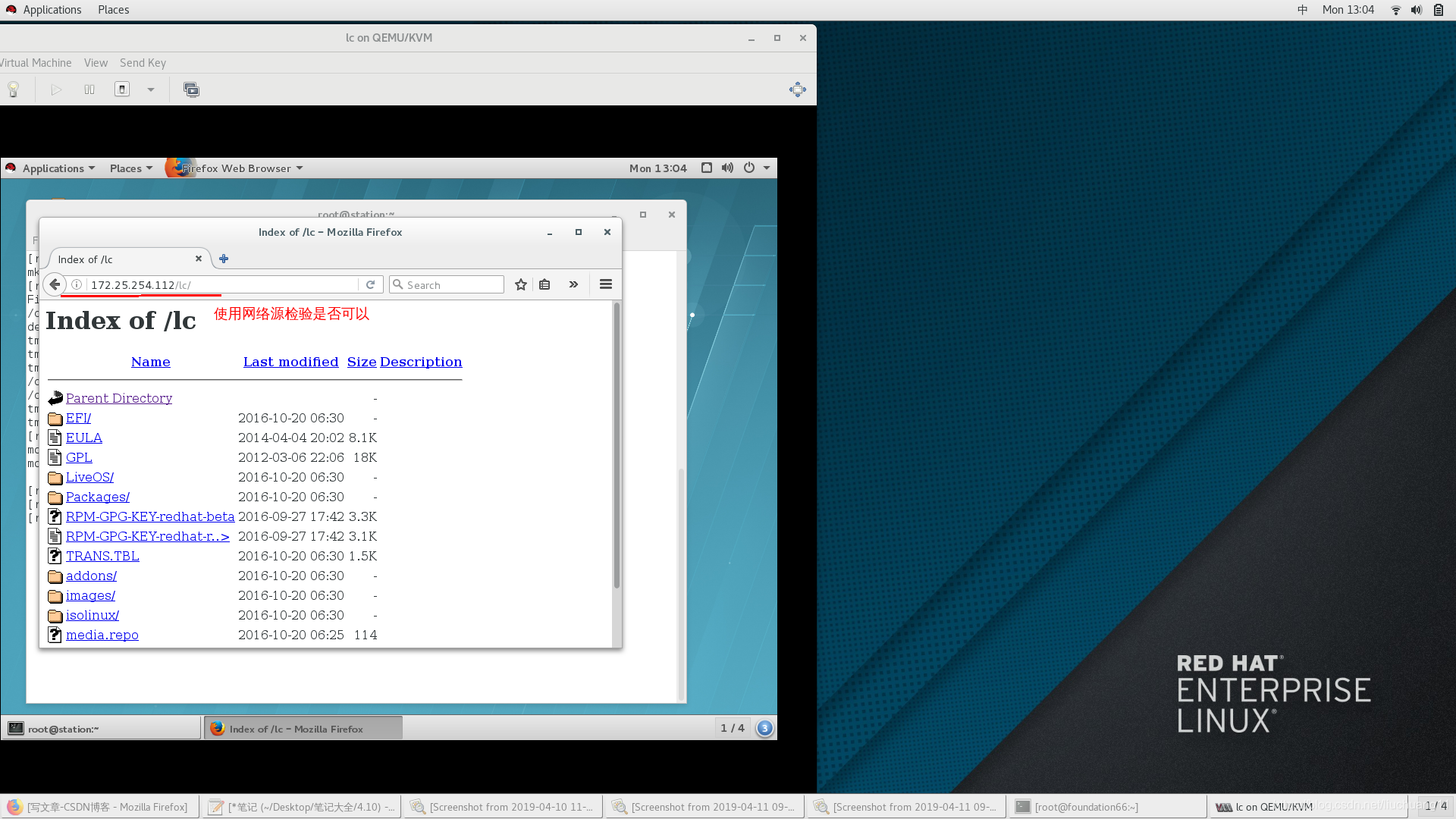Click the manage VM snapshots icon
The image size is (1456, 819).
[191, 89]
